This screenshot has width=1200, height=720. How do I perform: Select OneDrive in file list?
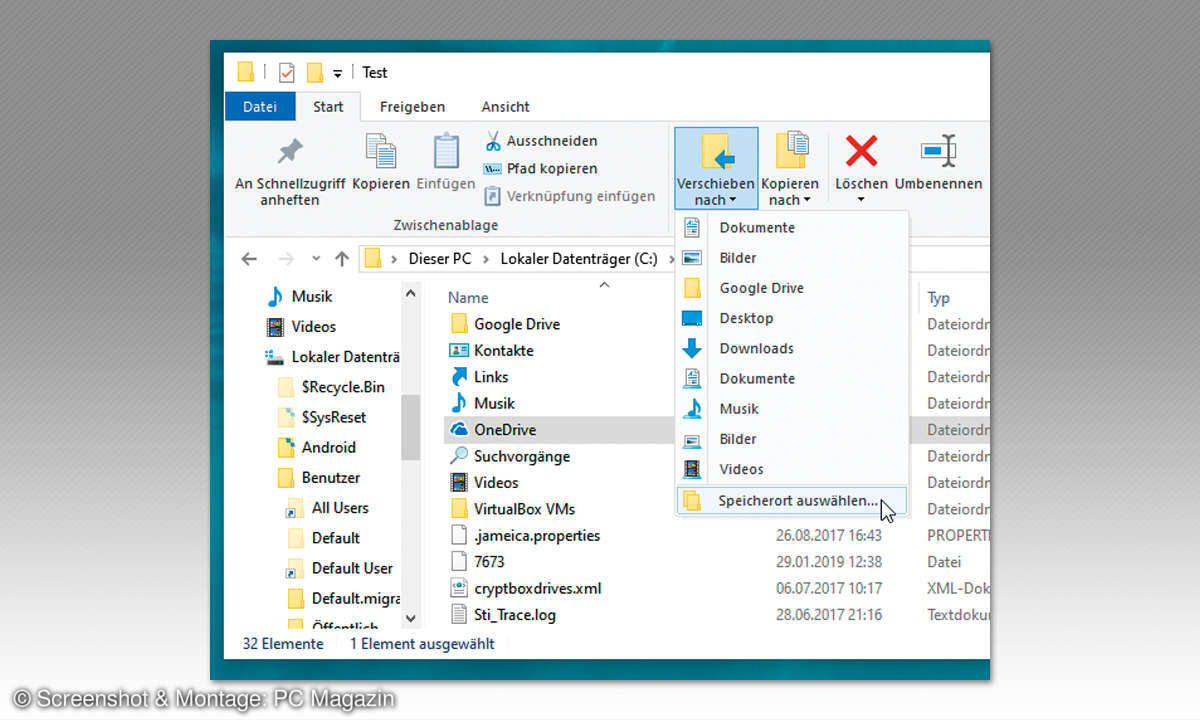click(493, 430)
